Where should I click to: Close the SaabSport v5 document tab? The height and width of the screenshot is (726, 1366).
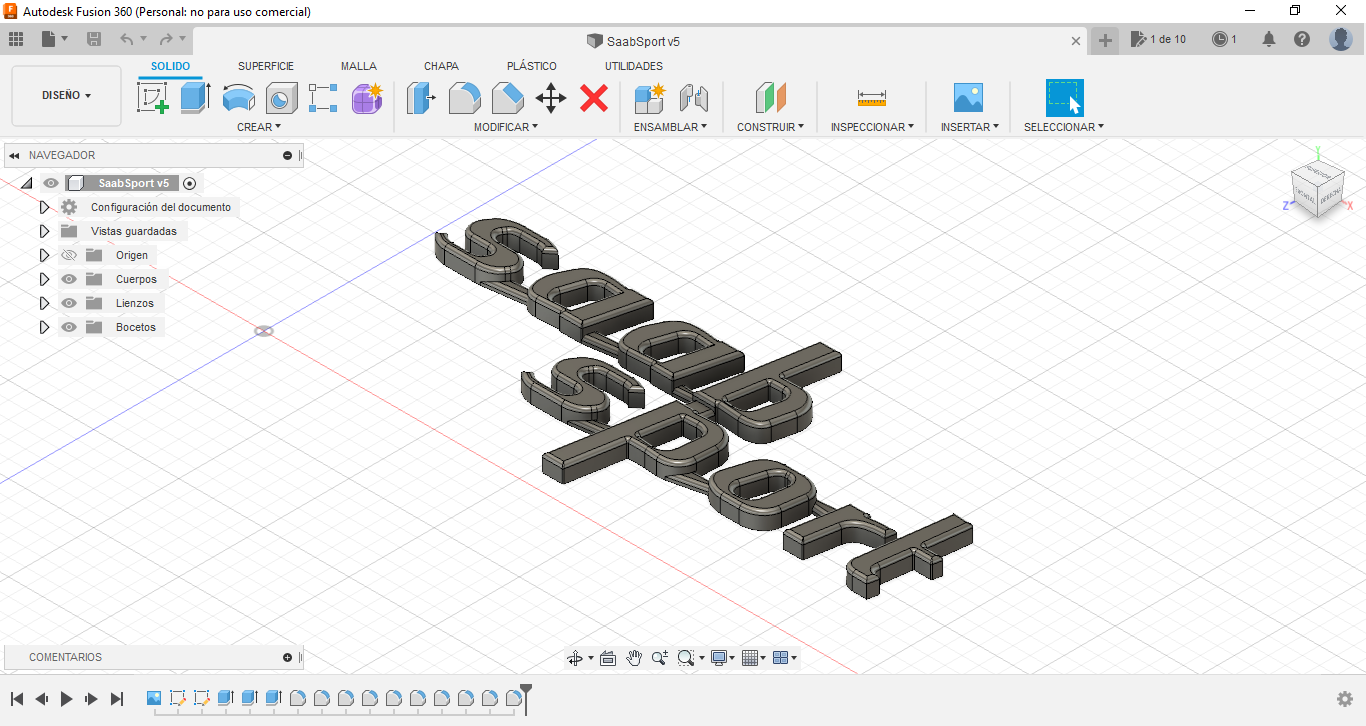pos(1076,41)
